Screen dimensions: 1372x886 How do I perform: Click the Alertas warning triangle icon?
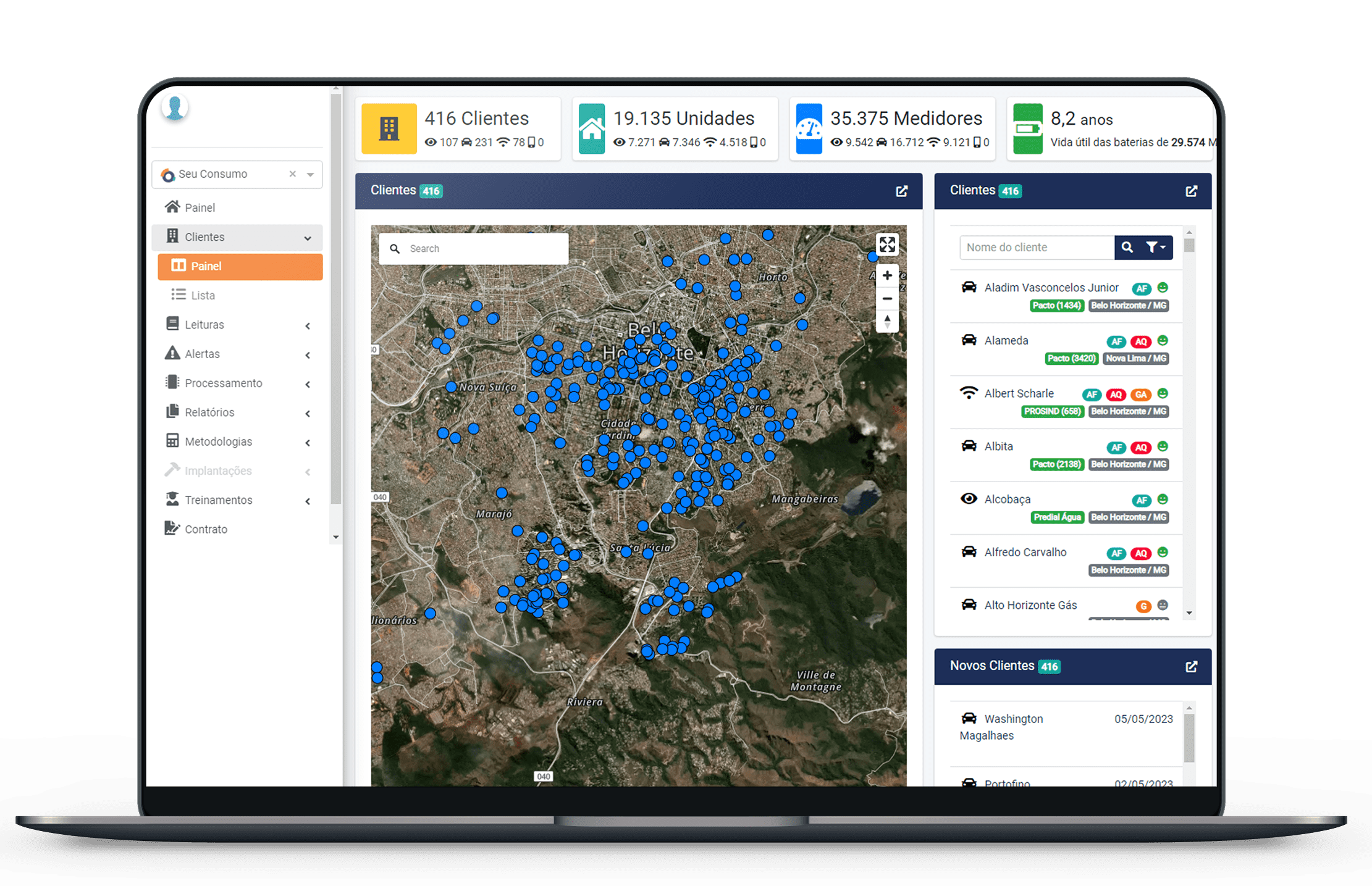click(172, 353)
